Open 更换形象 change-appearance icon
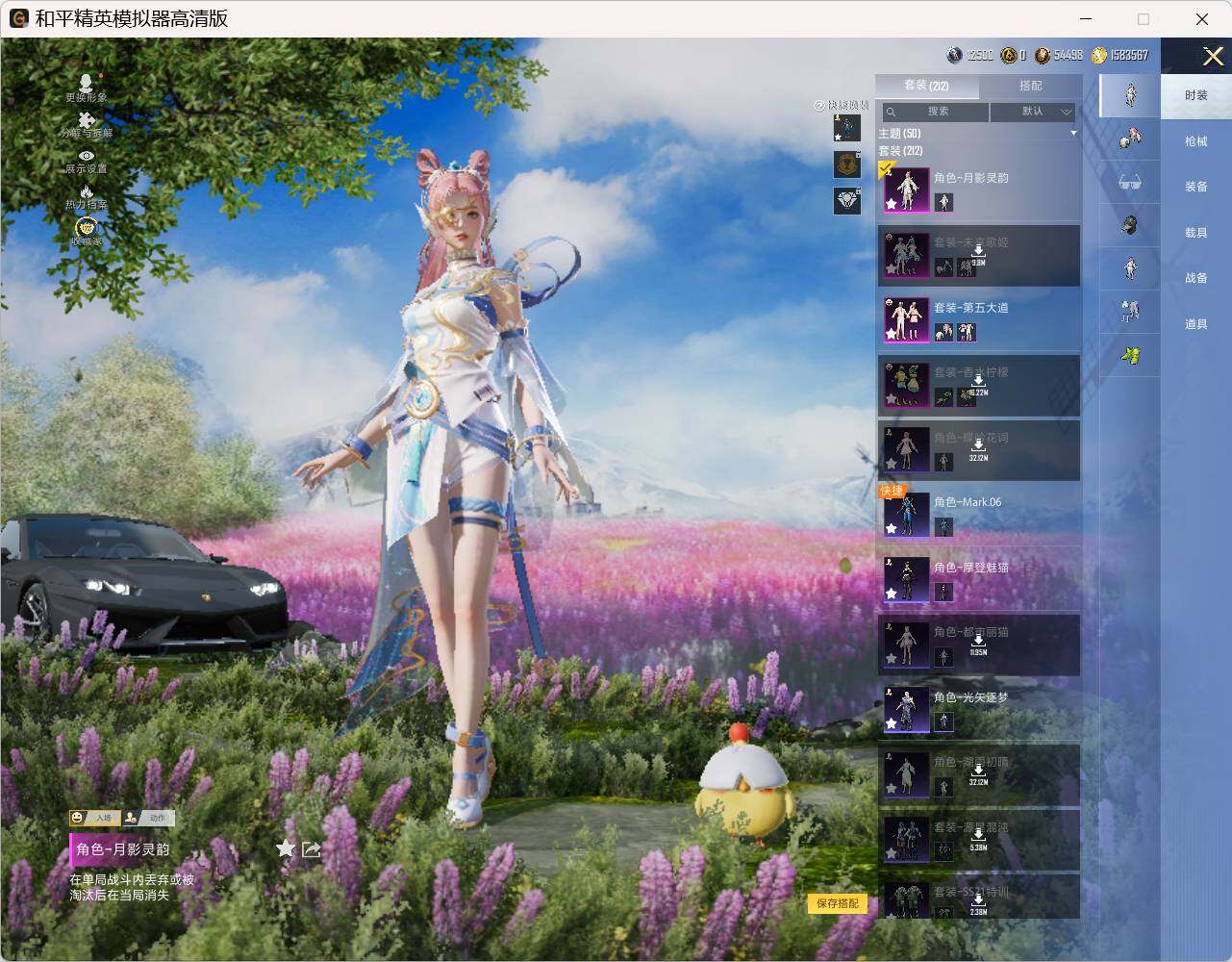Viewport: 1232px width, 962px height. [x=86, y=85]
